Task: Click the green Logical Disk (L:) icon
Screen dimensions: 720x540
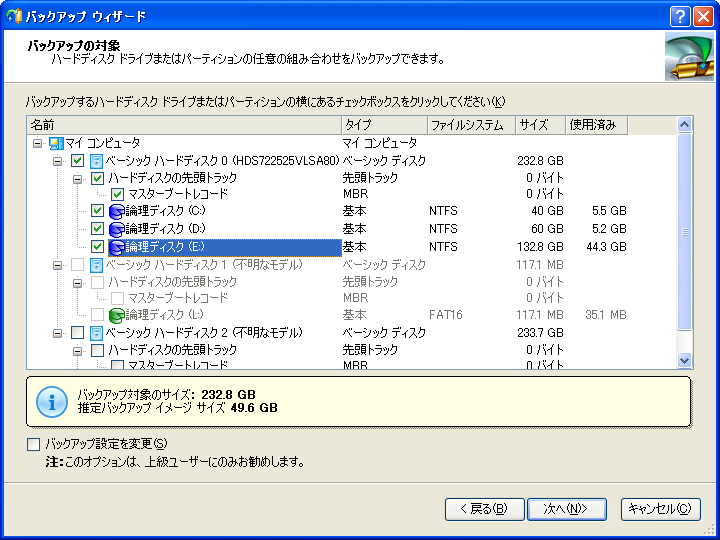Action: pos(117,315)
